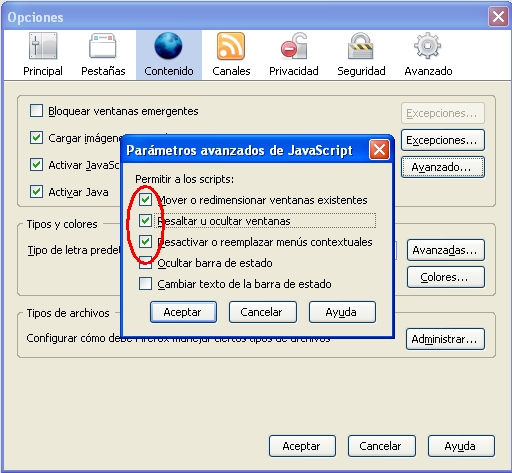Toggle Resaltar u ocultar ventanas checkbox
Viewport: 512px width, 473px height.
145,221
